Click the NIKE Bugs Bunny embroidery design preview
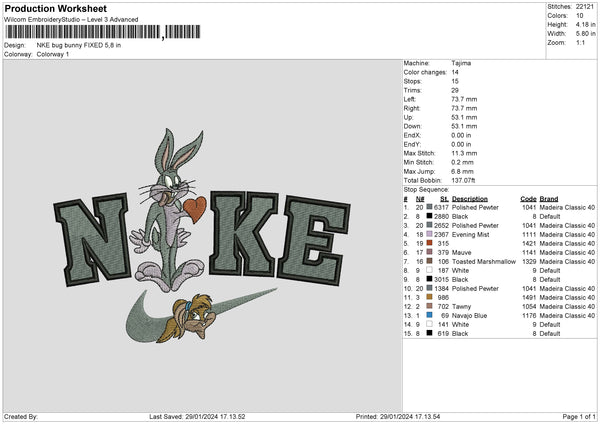The image size is (600, 424). (x=202, y=236)
